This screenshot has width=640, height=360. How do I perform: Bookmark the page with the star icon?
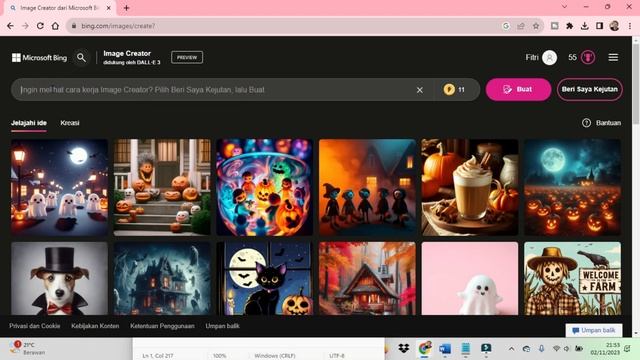536,26
